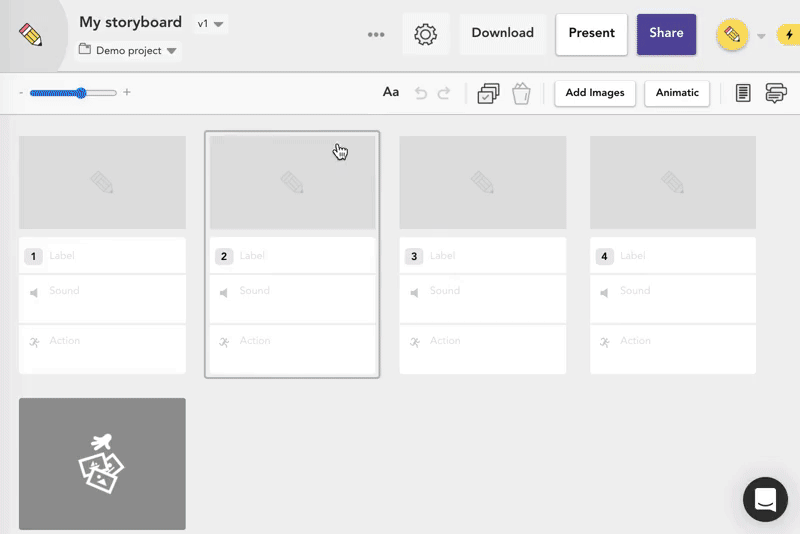Click the Download button
The width and height of the screenshot is (800, 534).
pyautogui.click(x=502, y=33)
